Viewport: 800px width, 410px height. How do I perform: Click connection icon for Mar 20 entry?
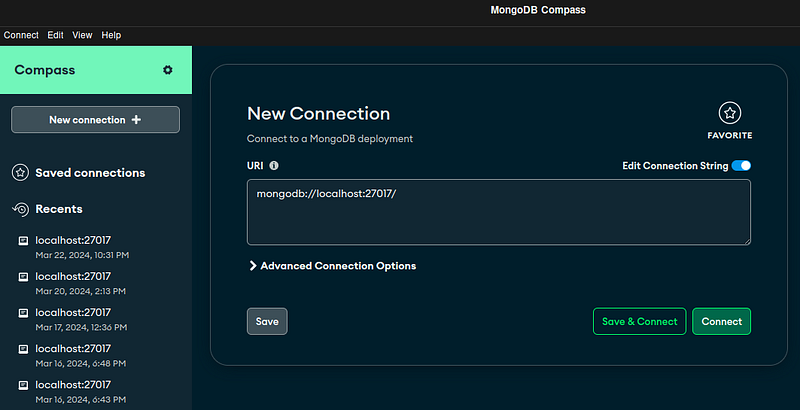click(23, 277)
